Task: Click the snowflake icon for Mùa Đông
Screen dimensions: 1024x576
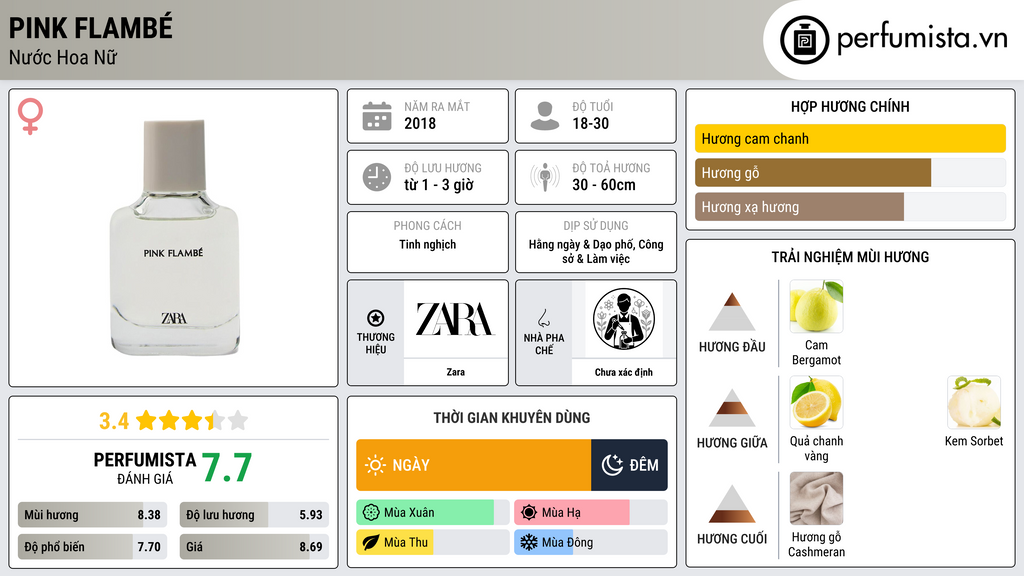Action: (x=528, y=542)
